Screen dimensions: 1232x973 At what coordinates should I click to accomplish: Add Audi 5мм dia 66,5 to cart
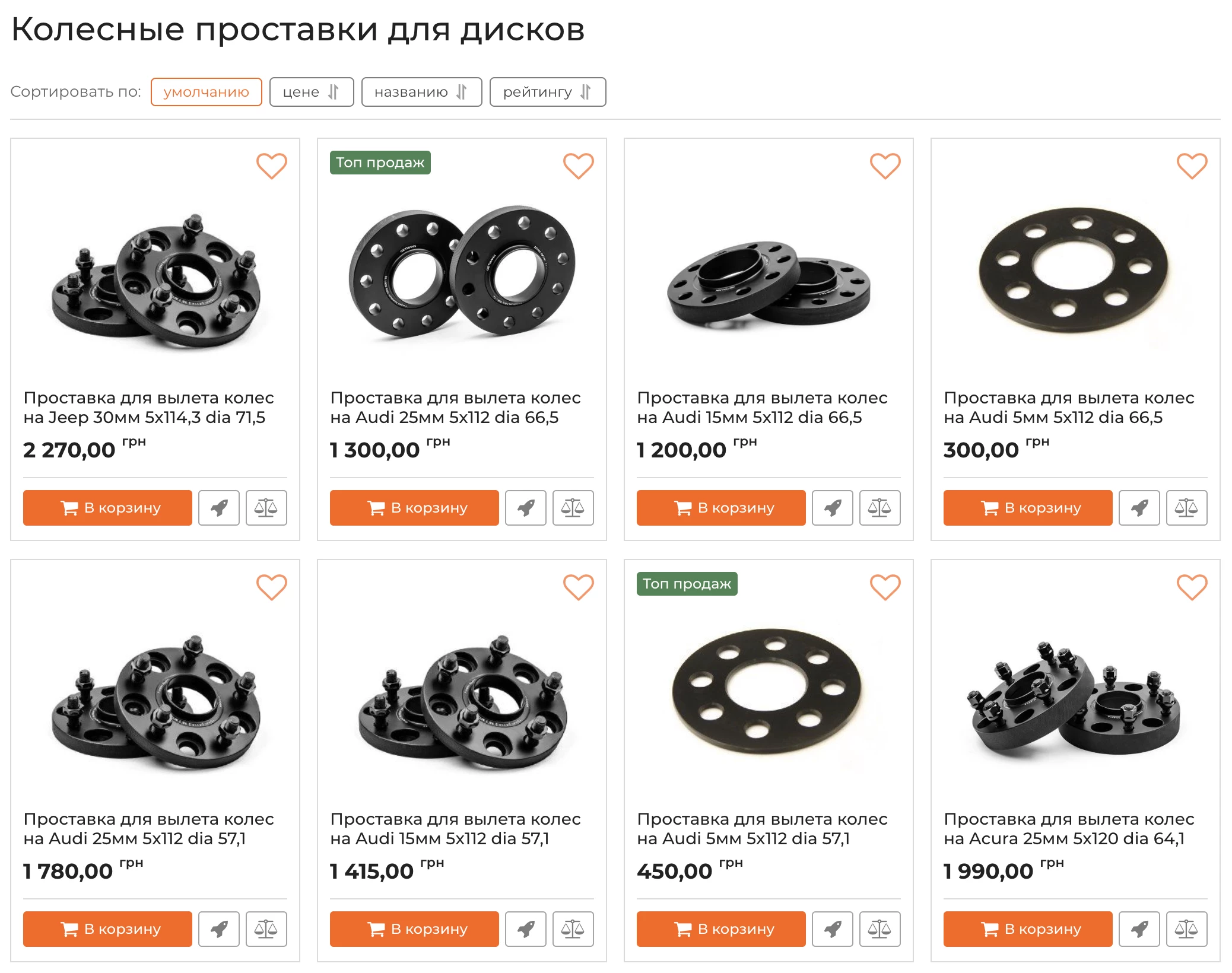[x=1028, y=508]
